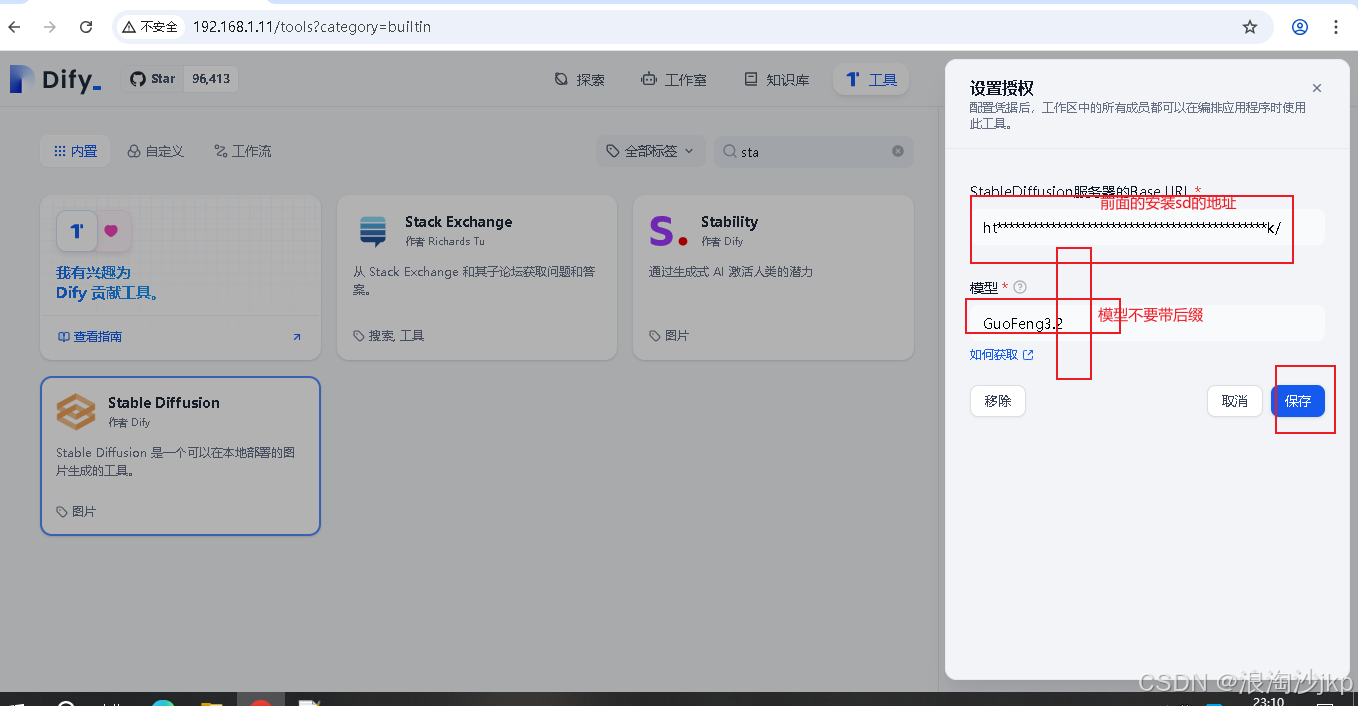
Task: Click the address bar URL text
Action: (311, 27)
